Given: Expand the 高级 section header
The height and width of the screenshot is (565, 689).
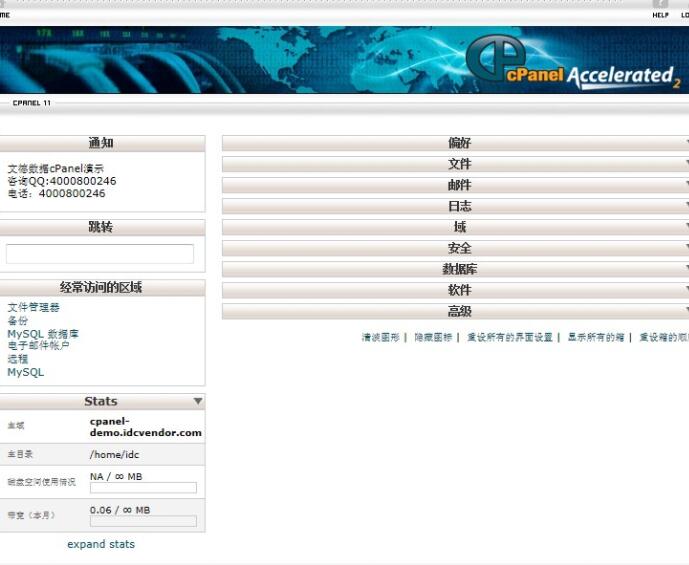Looking at the screenshot, I should (x=455, y=311).
